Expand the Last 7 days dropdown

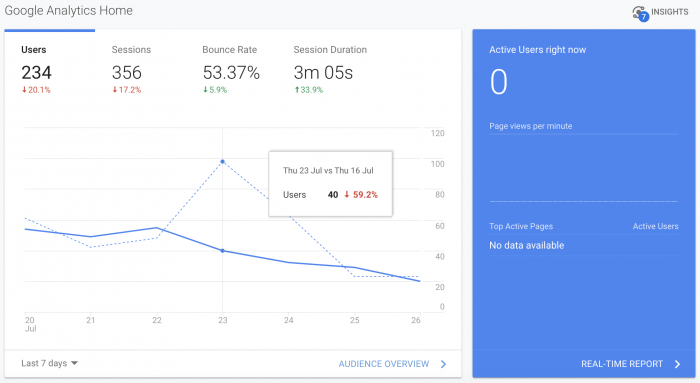(x=50, y=363)
